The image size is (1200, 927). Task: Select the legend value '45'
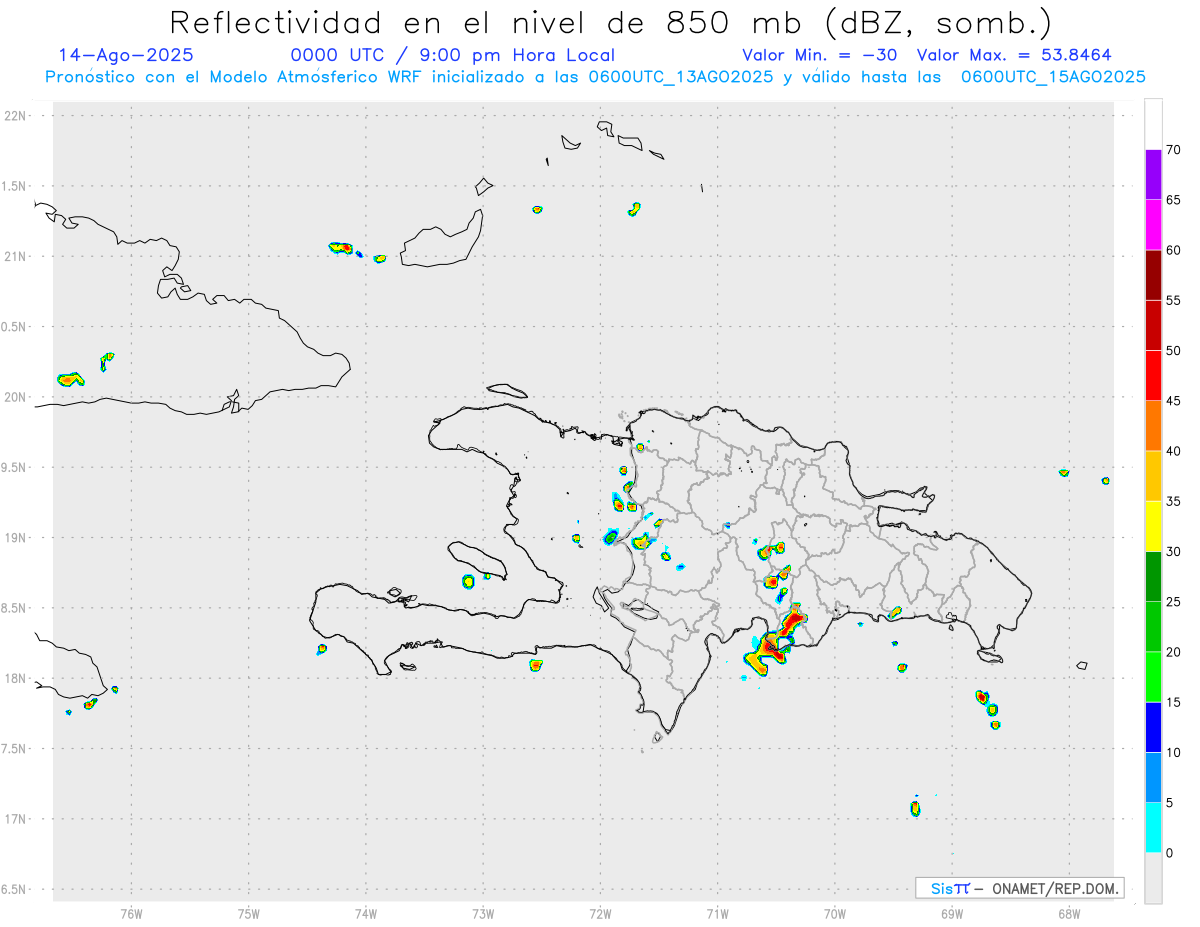(1173, 401)
